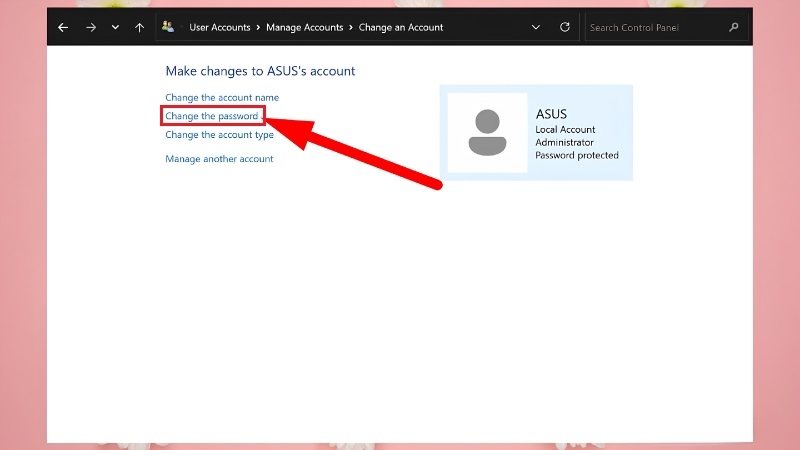Open address bar history dropdown

coord(536,28)
